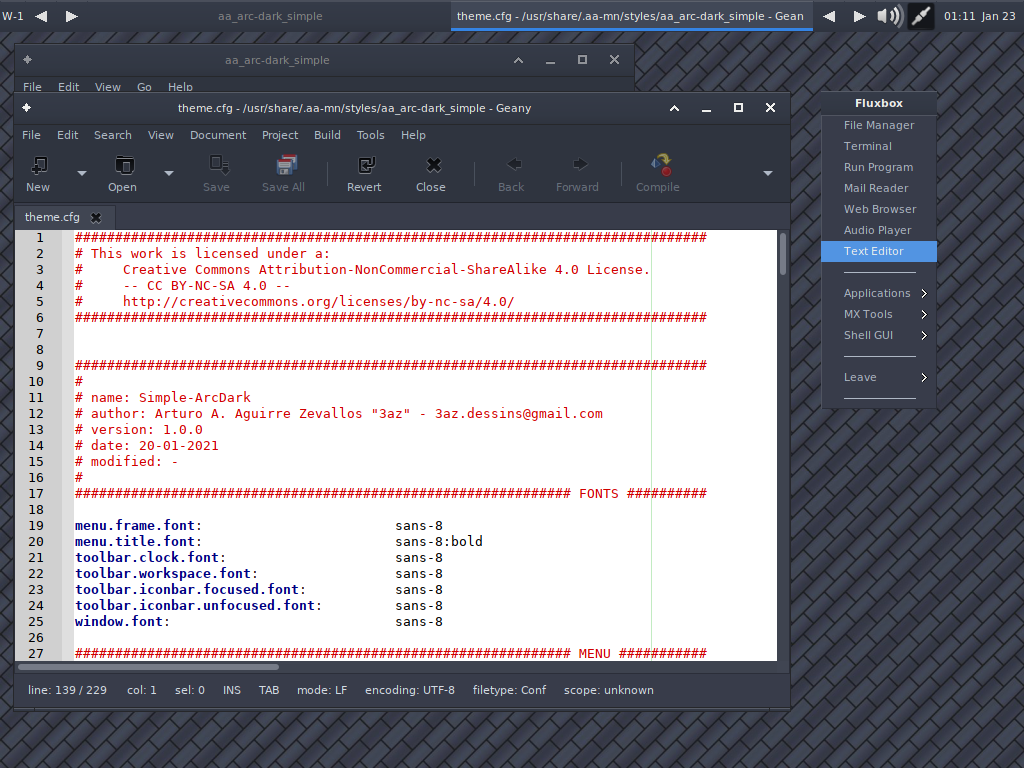Viewport: 1024px width, 768px height.
Task: Click the Save toolbar icon
Action: click(217, 166)
